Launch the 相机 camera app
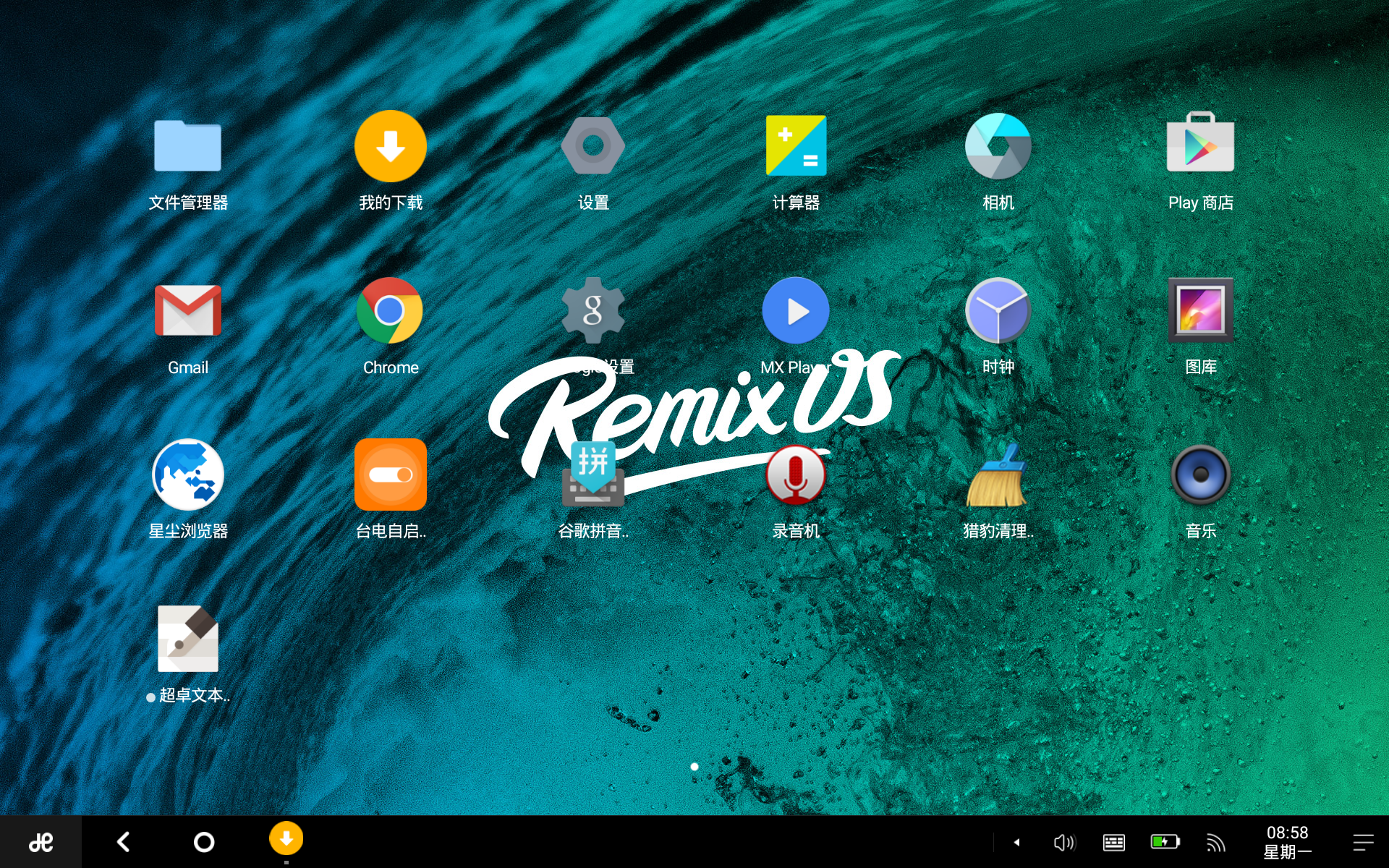Image resolution: width=1389 pixels, height=868 pixels. (998, 147)
